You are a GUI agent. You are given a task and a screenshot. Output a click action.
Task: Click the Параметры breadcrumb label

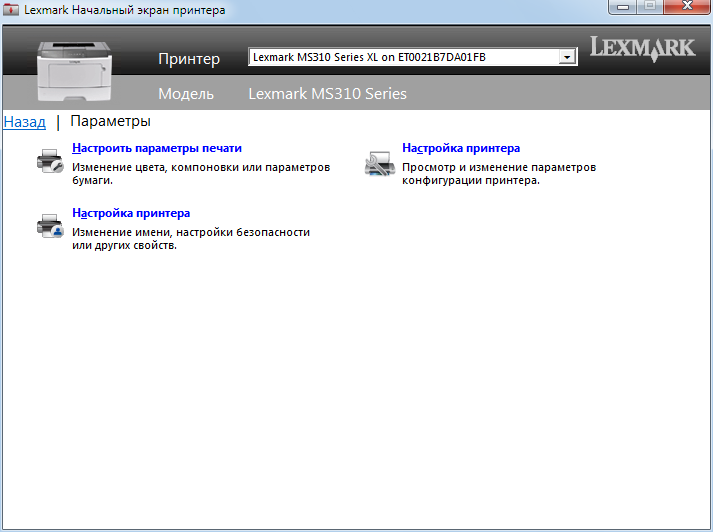(110, 121)
